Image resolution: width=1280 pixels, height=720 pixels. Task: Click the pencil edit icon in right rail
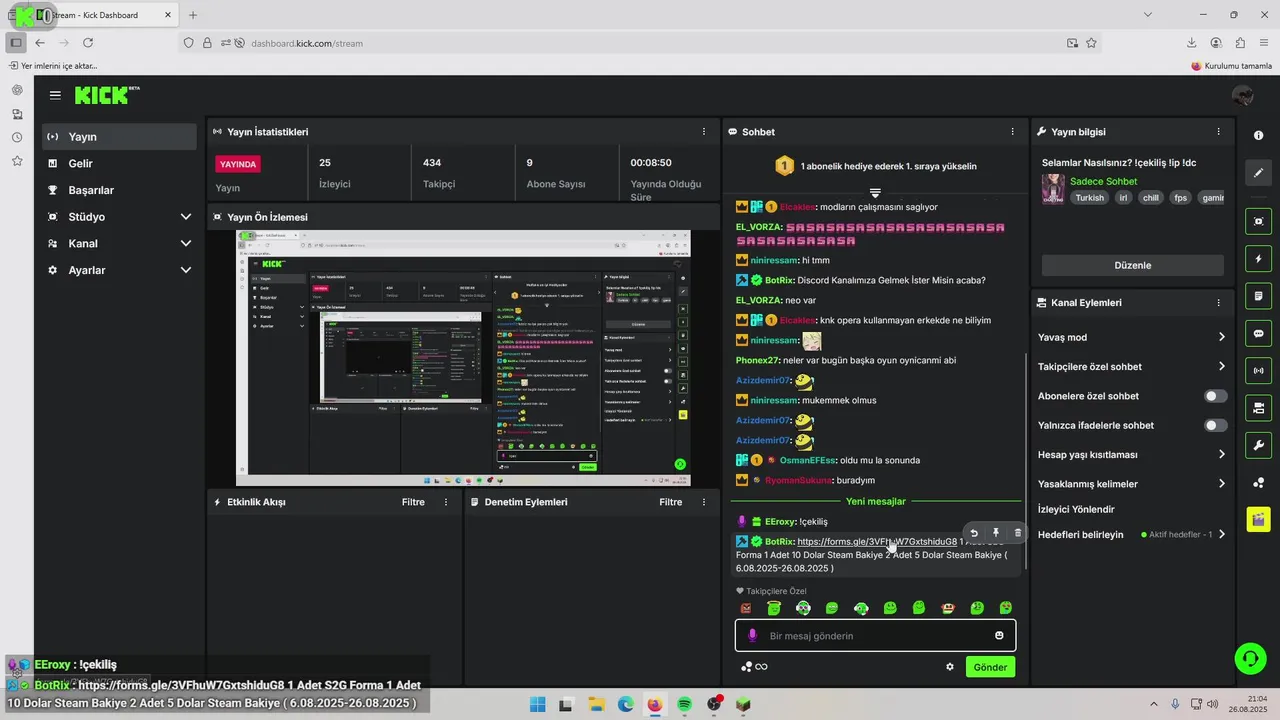[x=1258, y=173]
